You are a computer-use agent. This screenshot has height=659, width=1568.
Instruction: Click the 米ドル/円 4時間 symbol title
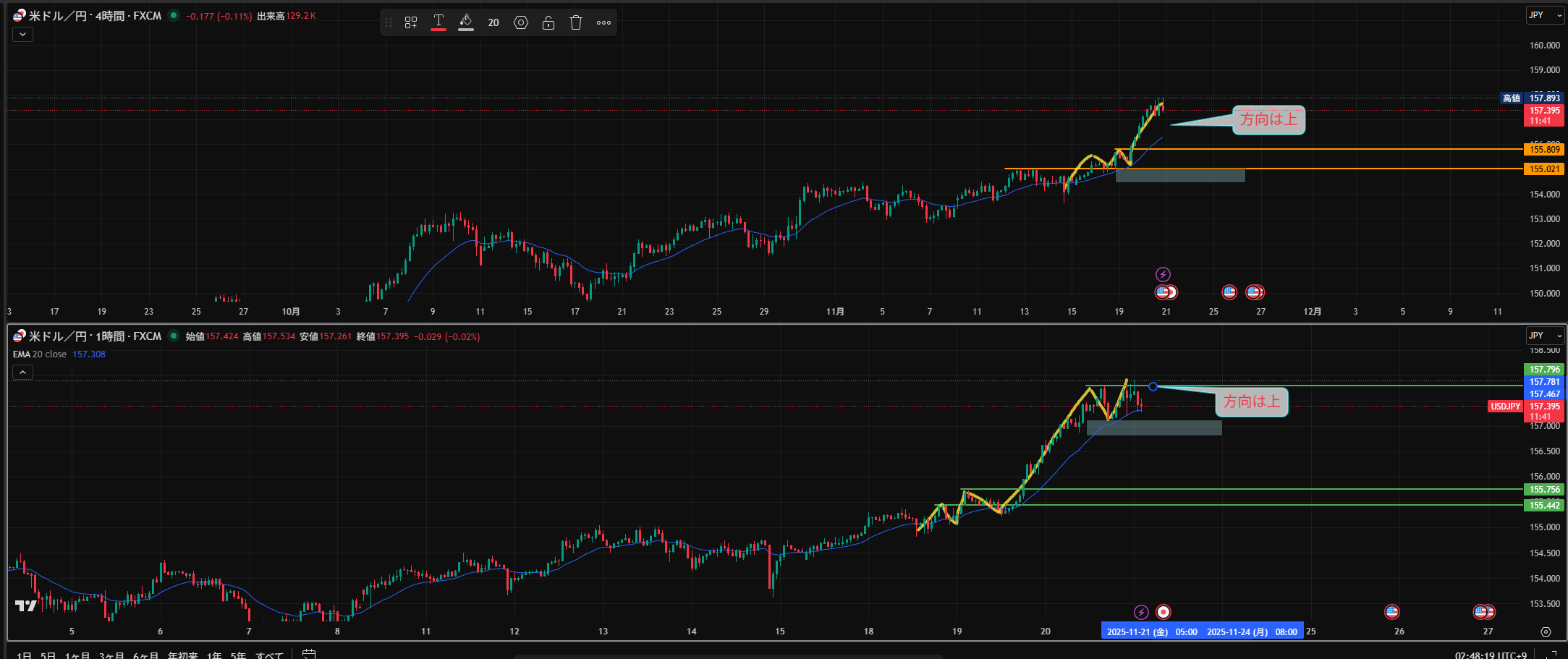tap(94, 16)
